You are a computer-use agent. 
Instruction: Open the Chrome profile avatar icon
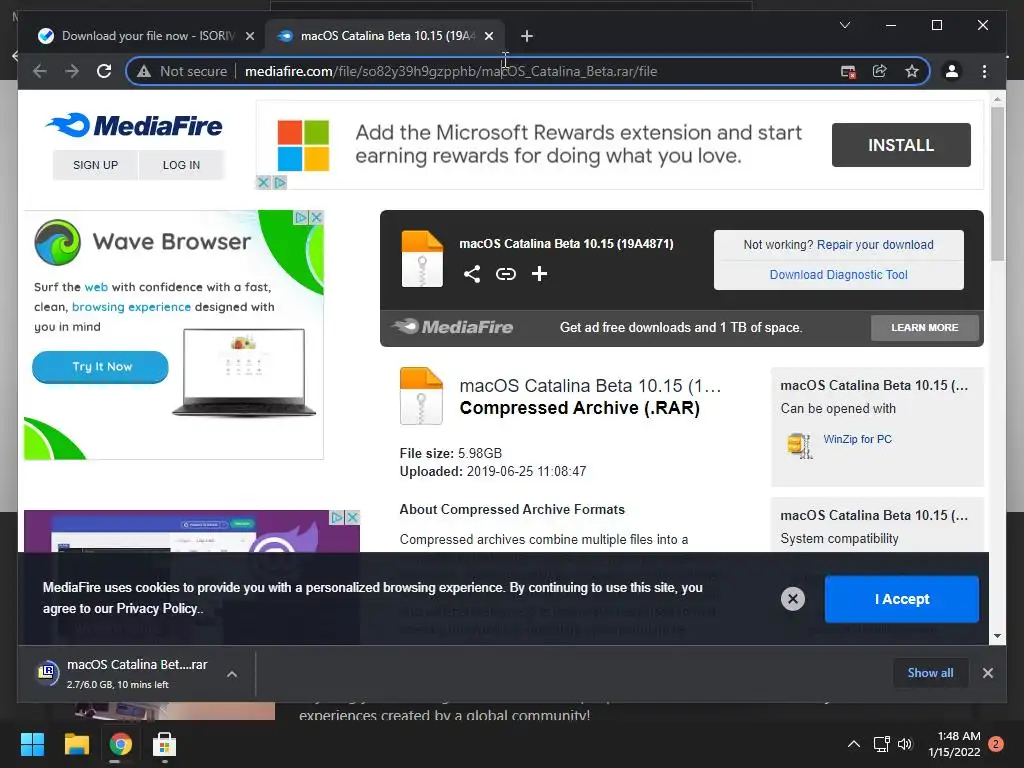tap(952, 71)
